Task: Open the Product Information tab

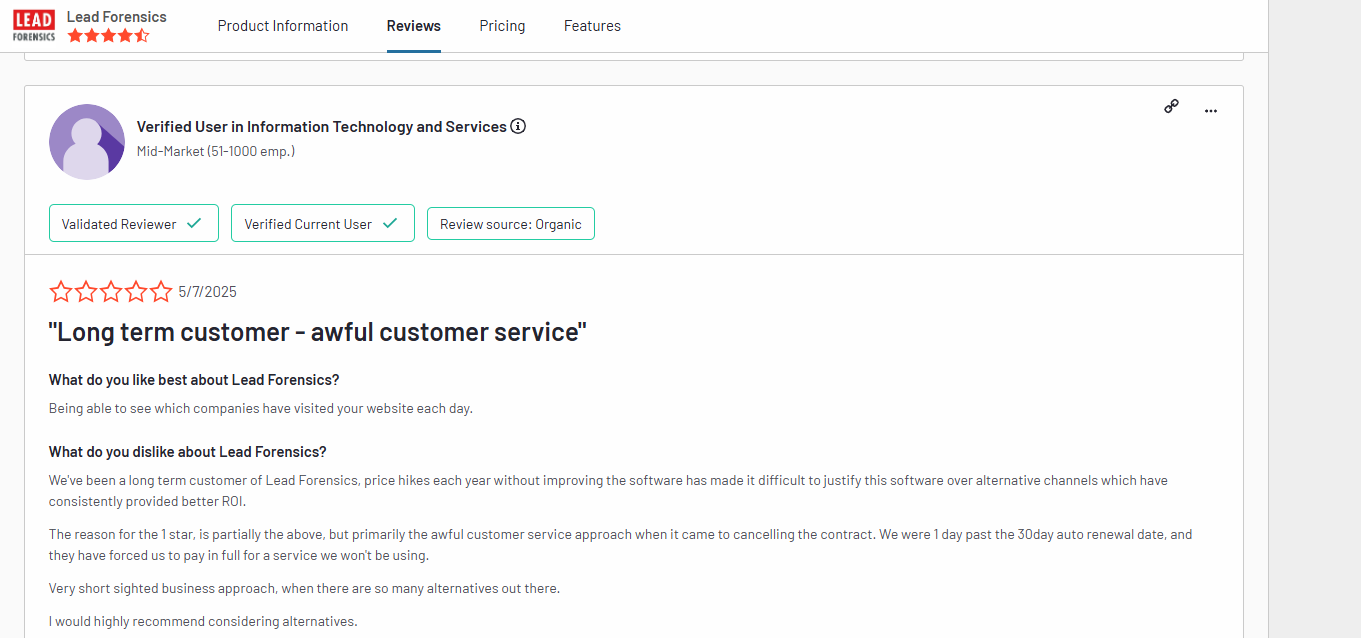Action: (x=283, y=26)
